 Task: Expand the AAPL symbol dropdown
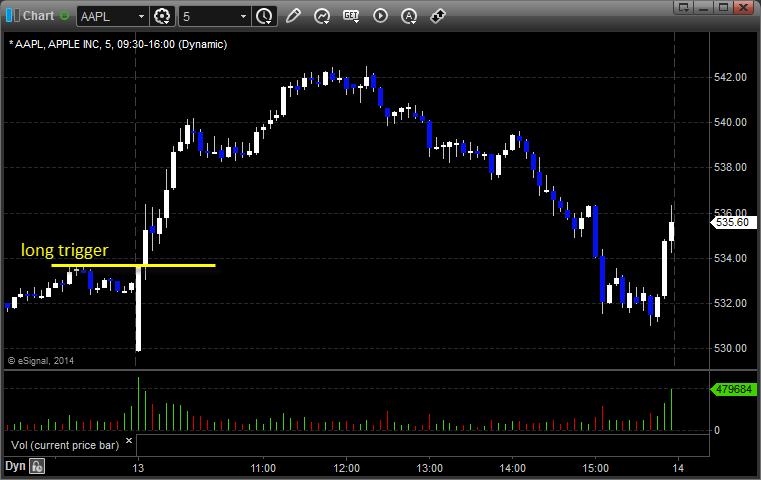pos(141,17)
